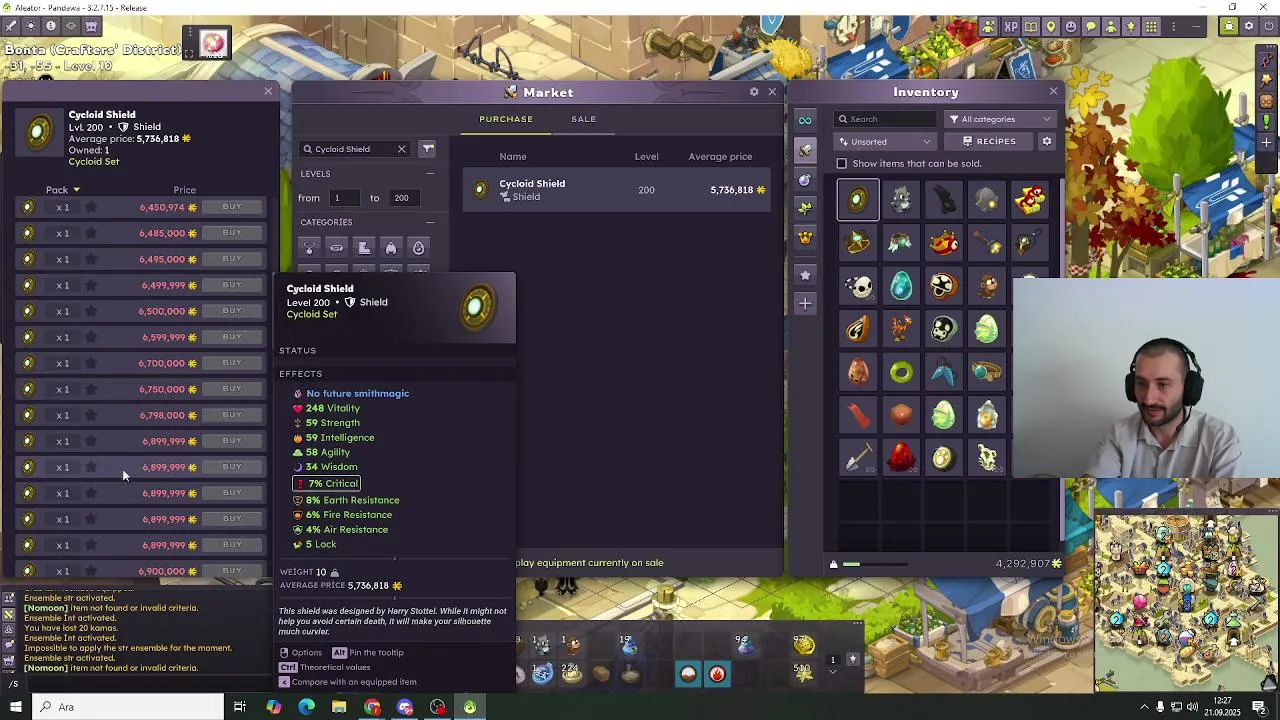Click the level 'from' input field
The image size is (1280, 720).
(x=346, y=198)
